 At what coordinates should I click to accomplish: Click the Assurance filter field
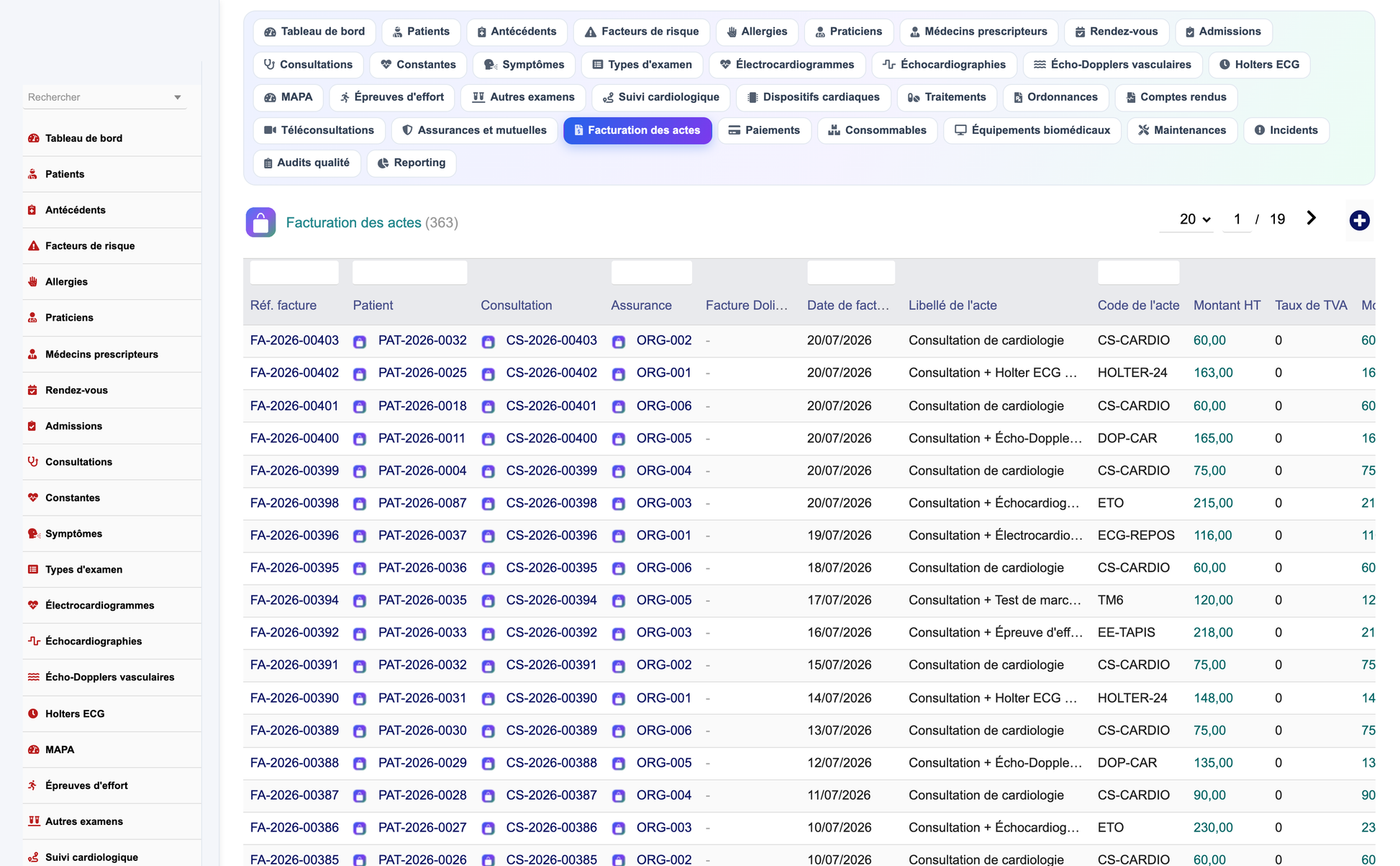pos(651,273)
